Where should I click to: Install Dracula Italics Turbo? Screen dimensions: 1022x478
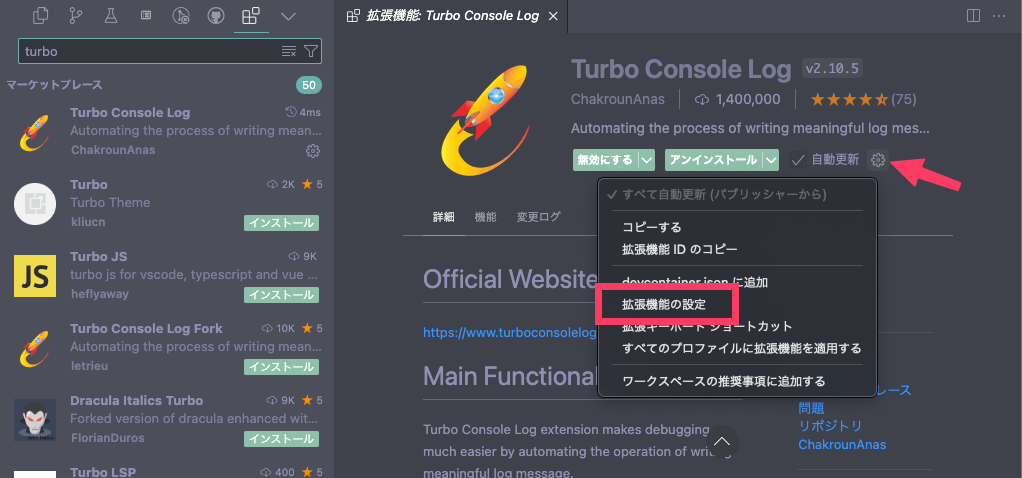pyautogui.click(x=282, y=438)
